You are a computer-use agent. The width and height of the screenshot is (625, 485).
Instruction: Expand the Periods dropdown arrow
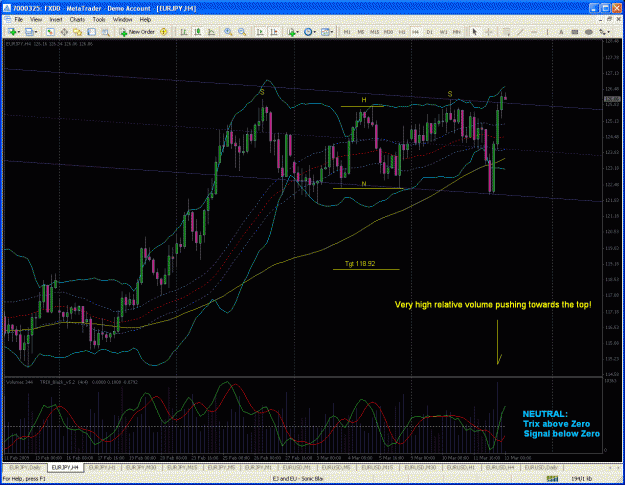pyautogui.click(x=314, y=32)
